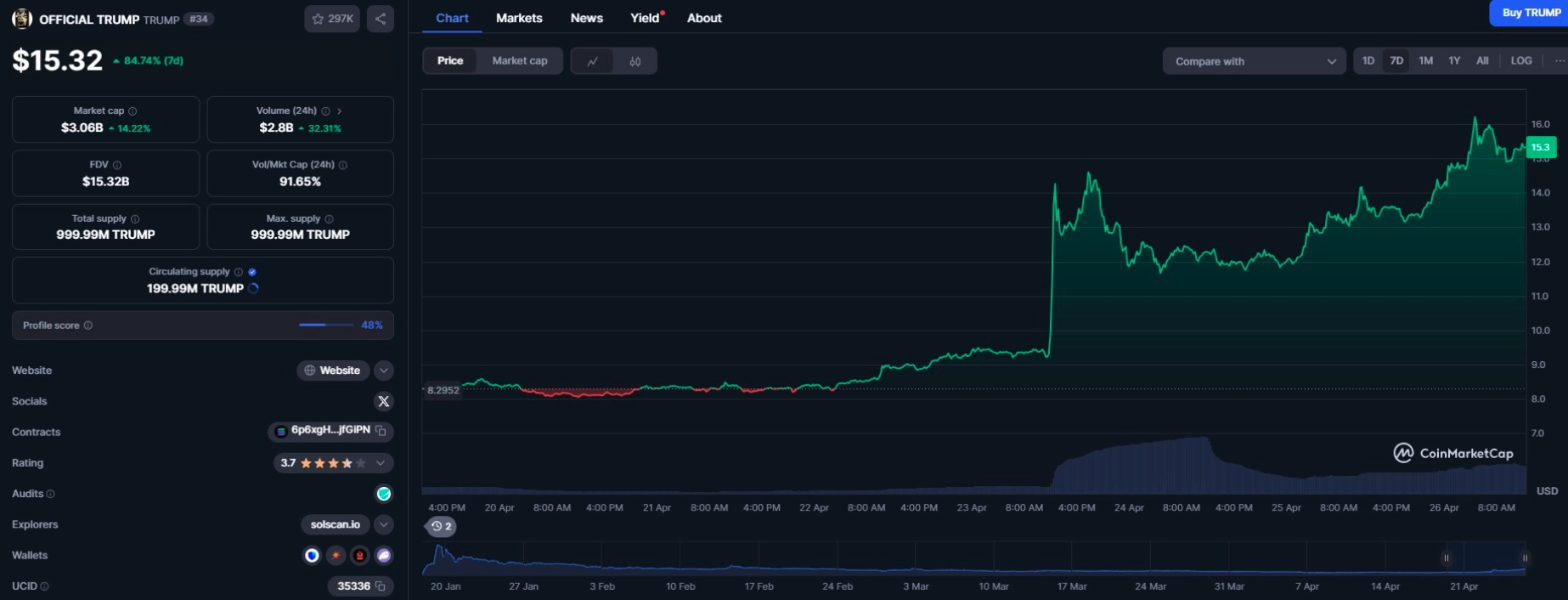Switch to line chart view

(x=593, y=61)
